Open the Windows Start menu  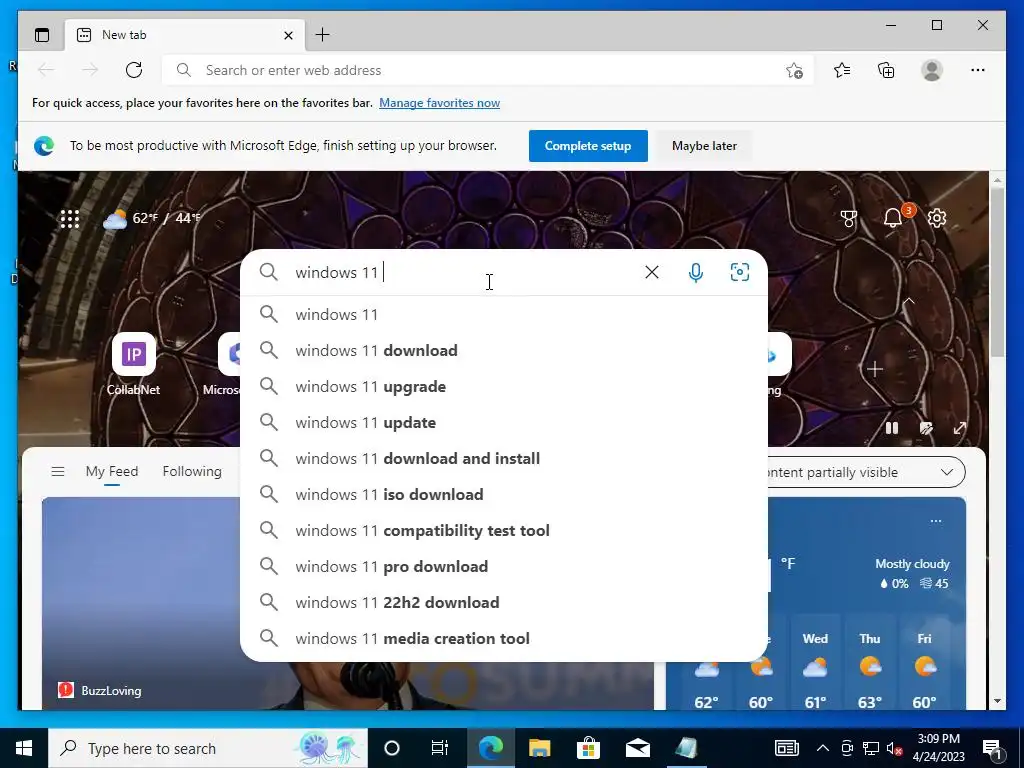(x=24, y=748)
